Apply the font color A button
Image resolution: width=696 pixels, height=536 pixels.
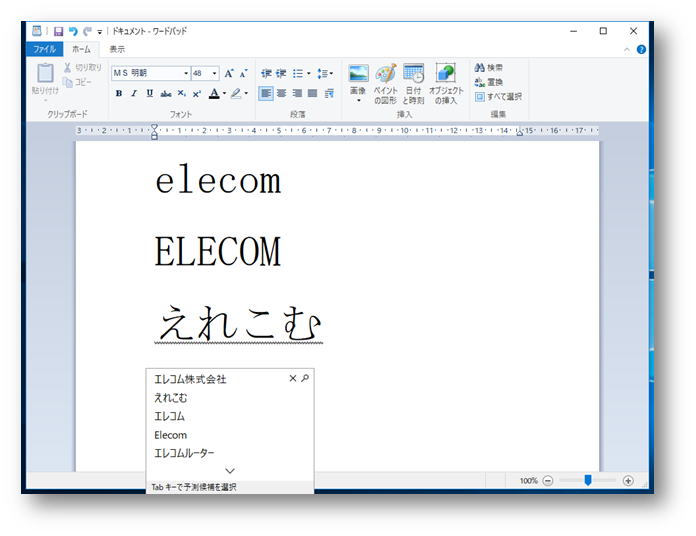(214, 93)
